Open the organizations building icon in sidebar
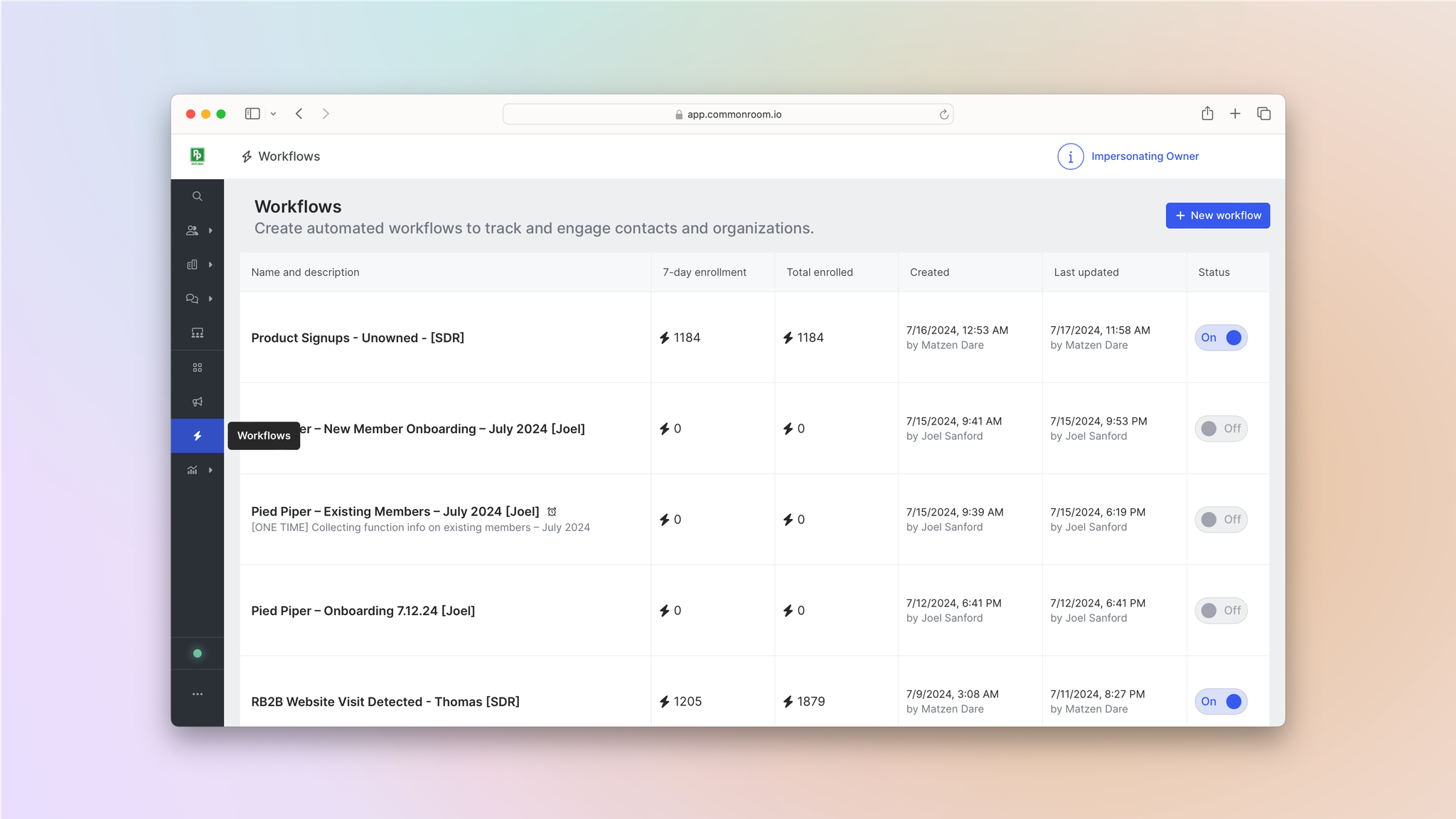The image size is (1456, 819). point(192,264)
